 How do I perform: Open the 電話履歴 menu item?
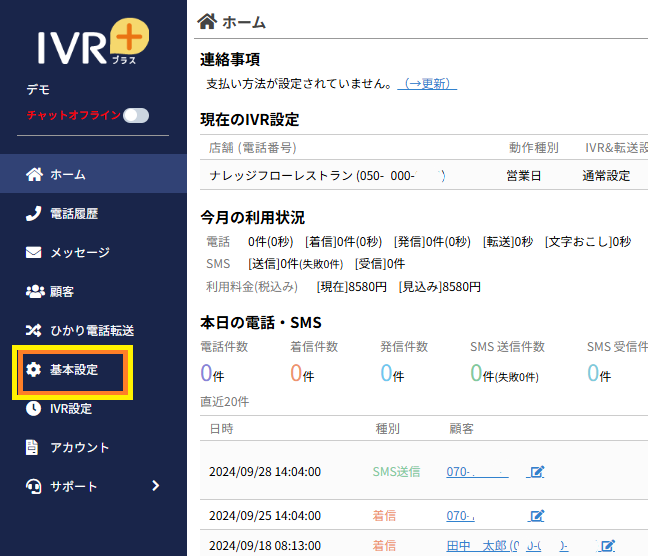74,214
